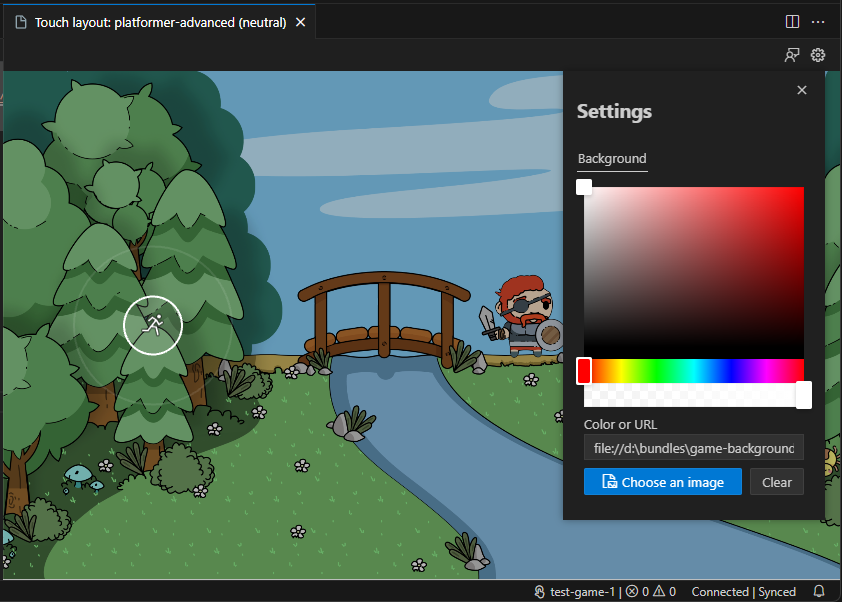
Task: Select the running-figure touch control on the canvas
Action: click(x=153, y=325)
